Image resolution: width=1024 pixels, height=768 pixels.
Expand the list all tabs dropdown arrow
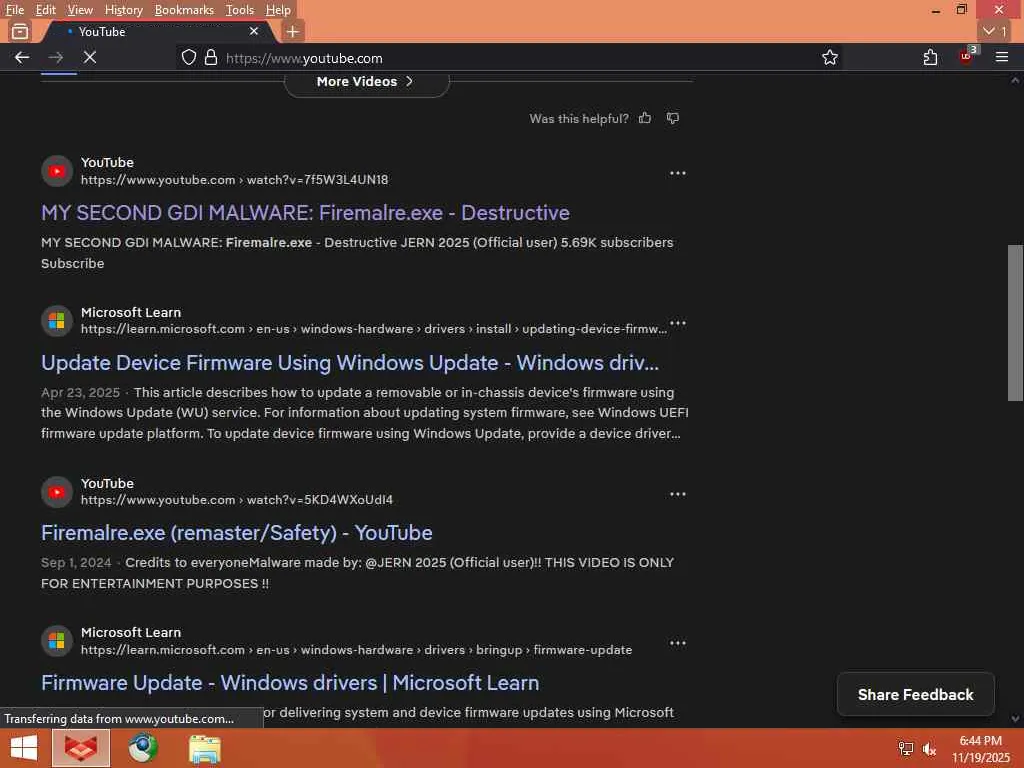click(995, 31)
